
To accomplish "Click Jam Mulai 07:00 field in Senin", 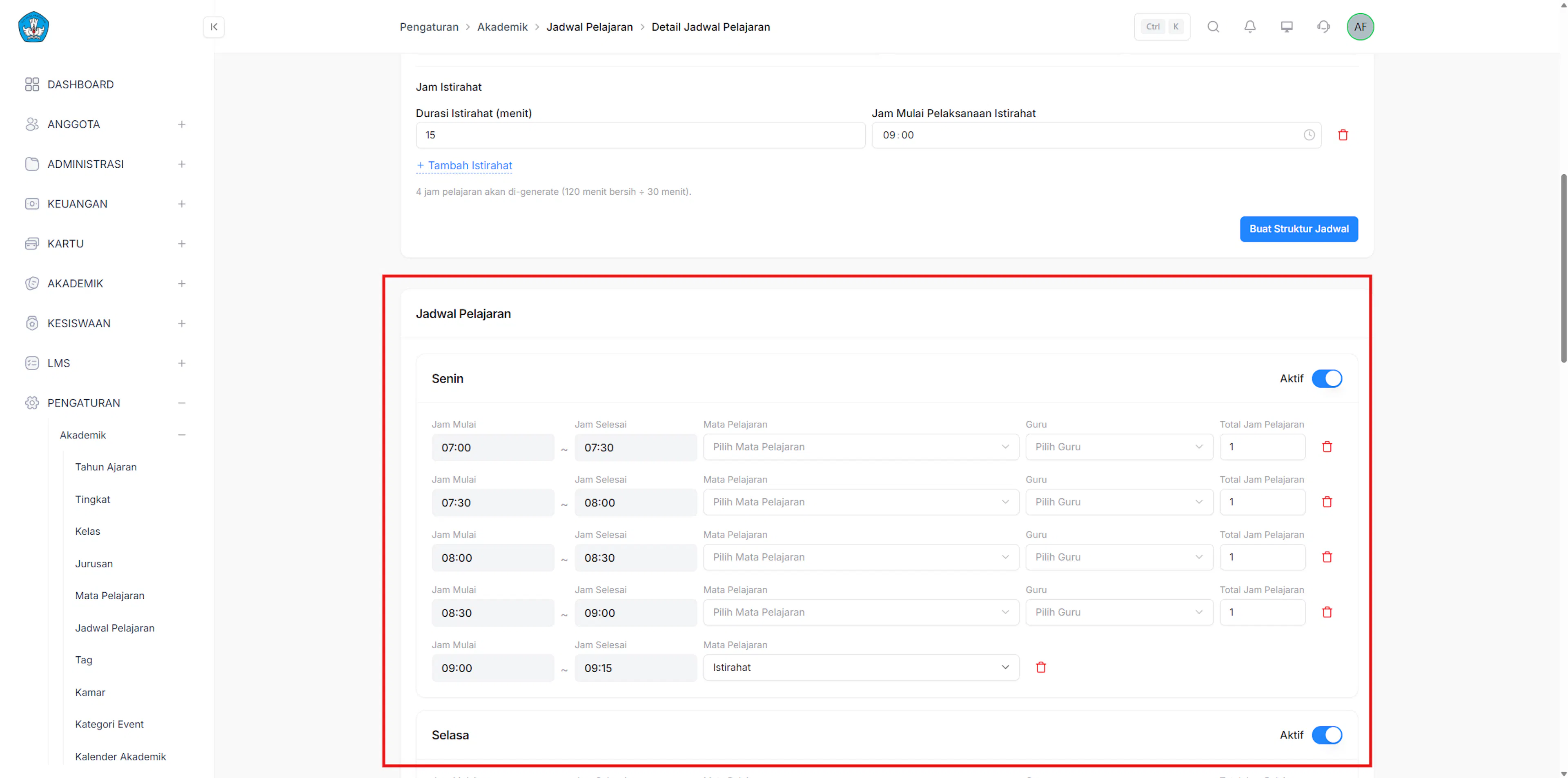I will 492,448.
